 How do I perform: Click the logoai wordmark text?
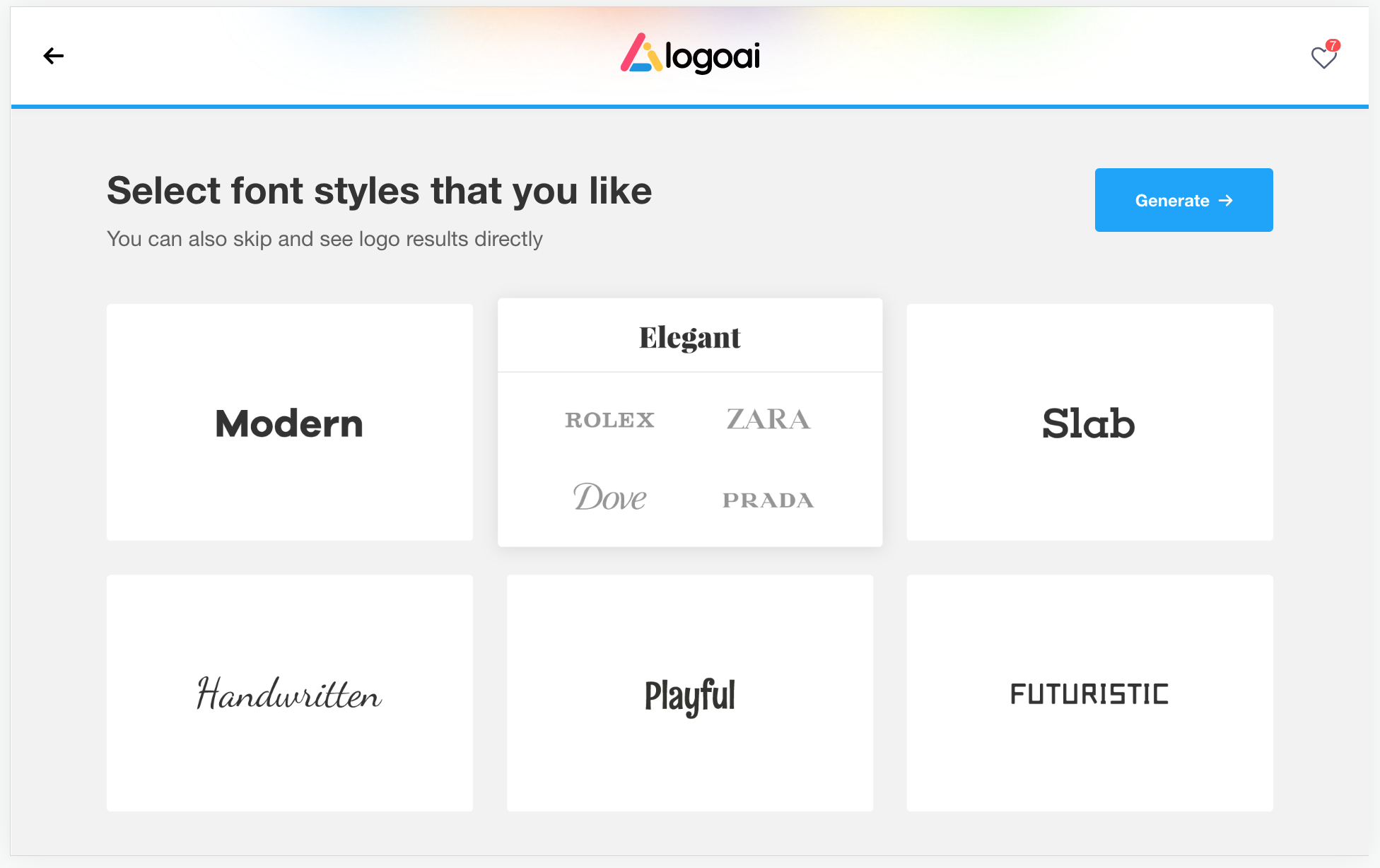point(713,57)
